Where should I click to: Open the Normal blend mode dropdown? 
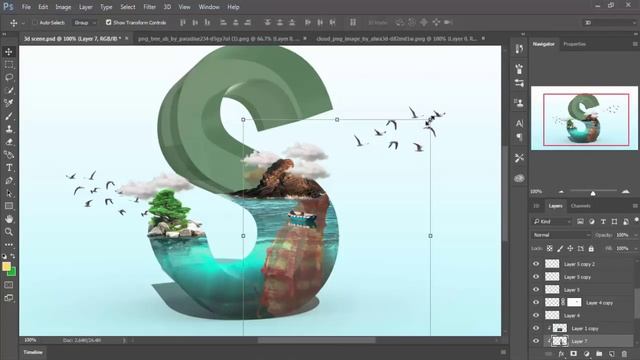point(562,235)
